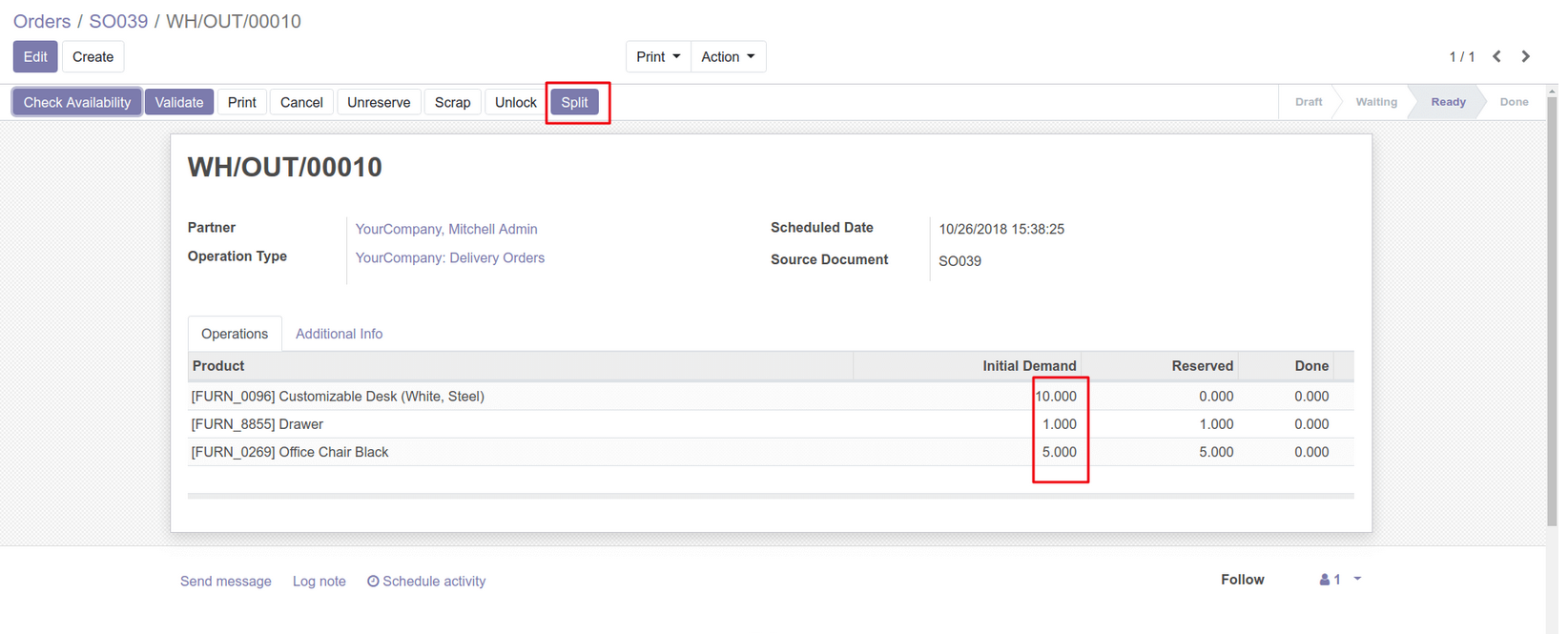Open the Print dropdown menu
Screen dimensions: 1568x634
point(657,57)
